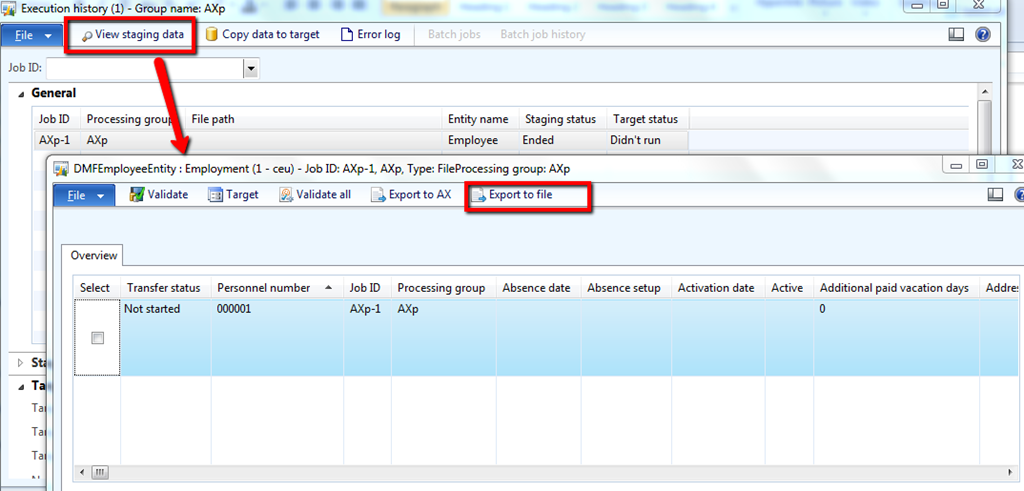Click Staging status column header
Viewport: 1024px width, 491px height.
click(562, 119)
